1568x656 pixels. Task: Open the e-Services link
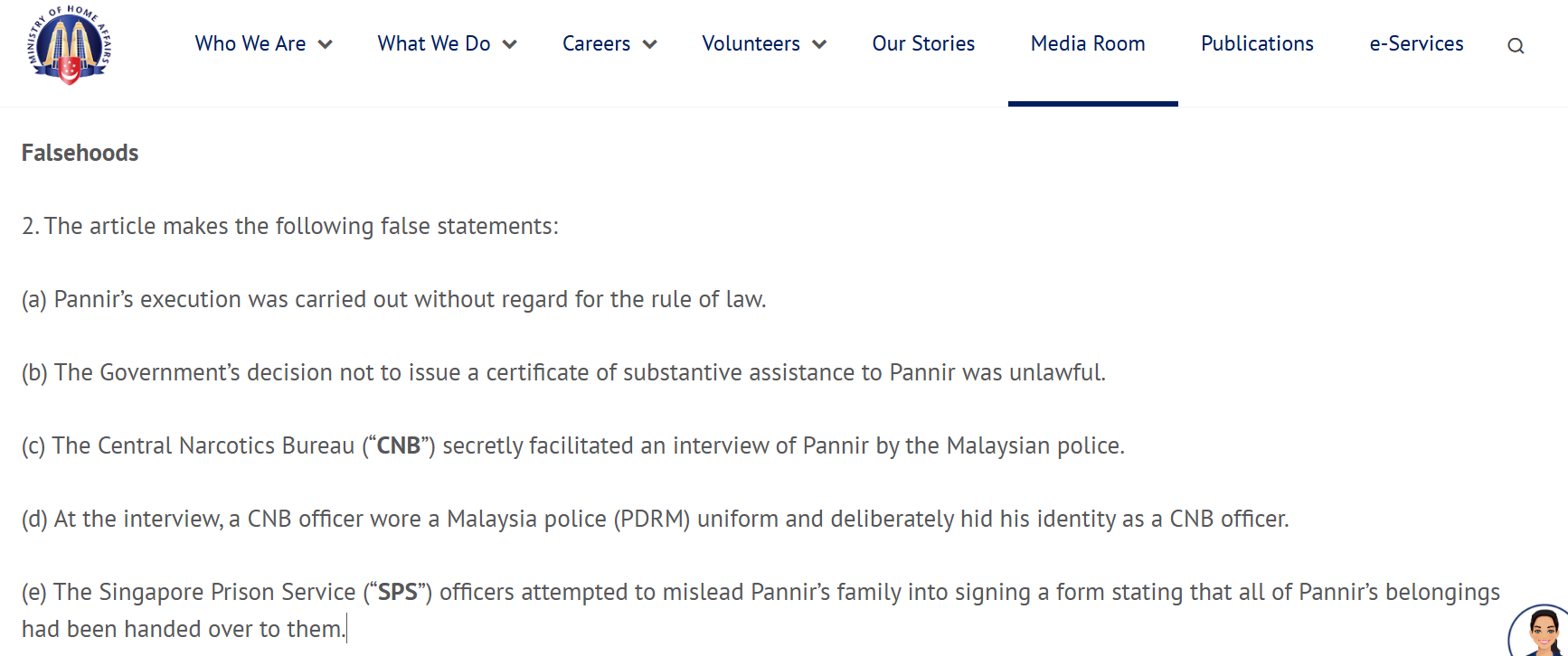point(1416,43)
